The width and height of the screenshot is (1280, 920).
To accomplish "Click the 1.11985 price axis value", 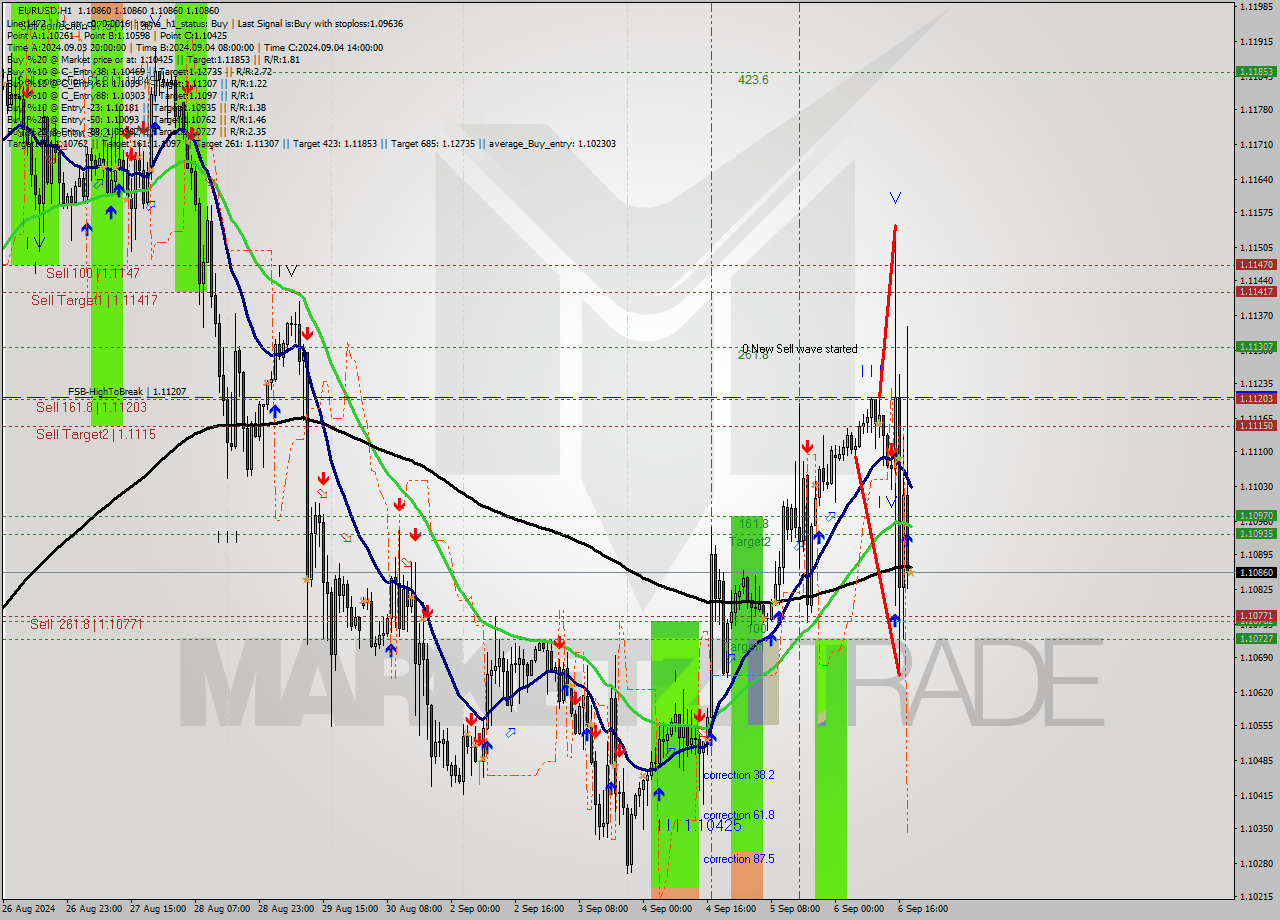I will point(1256,7).
